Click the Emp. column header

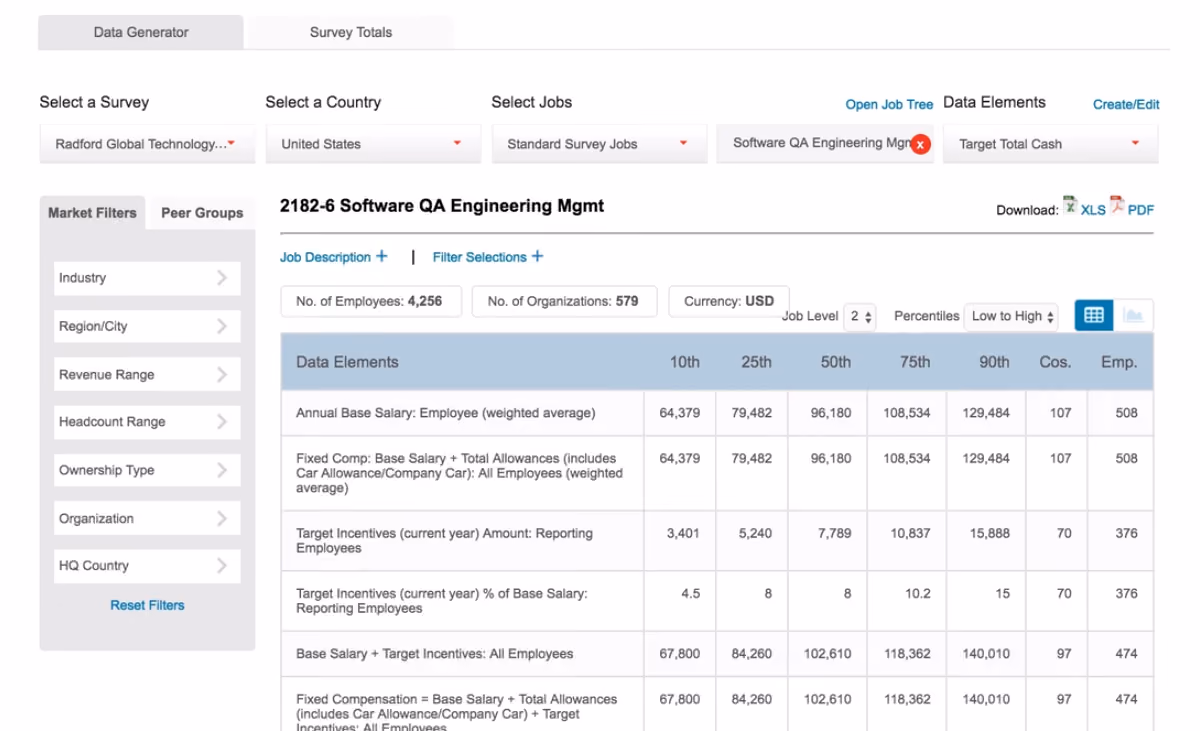tap(1119, 362)
